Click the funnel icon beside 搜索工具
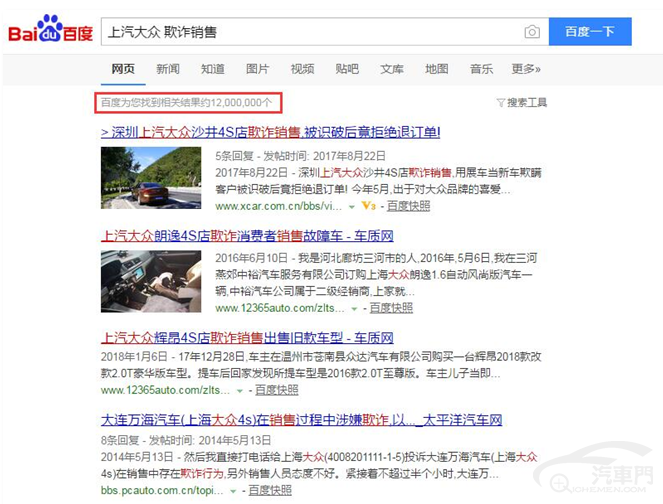The image size is (663, 504). [501, 103]
